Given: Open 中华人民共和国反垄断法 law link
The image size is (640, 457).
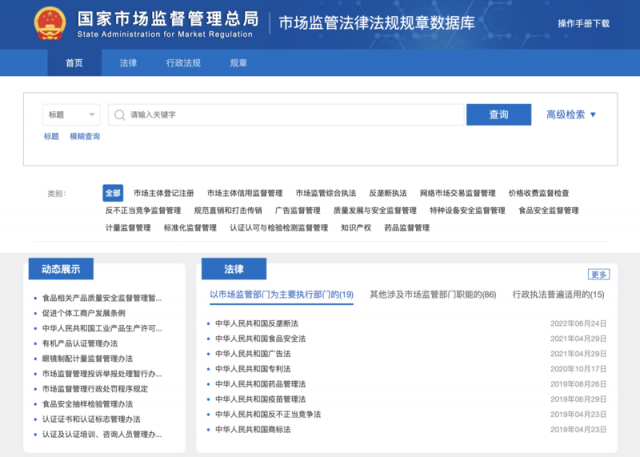Looking at the screenshot, I should click(257, 324).
